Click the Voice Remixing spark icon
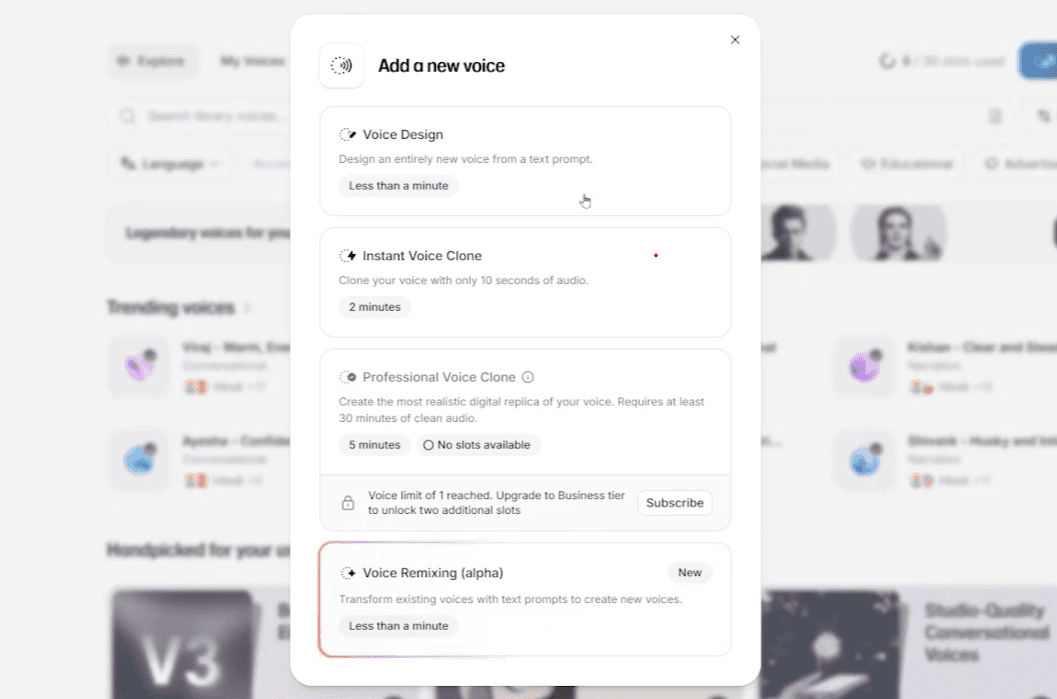 350,573
